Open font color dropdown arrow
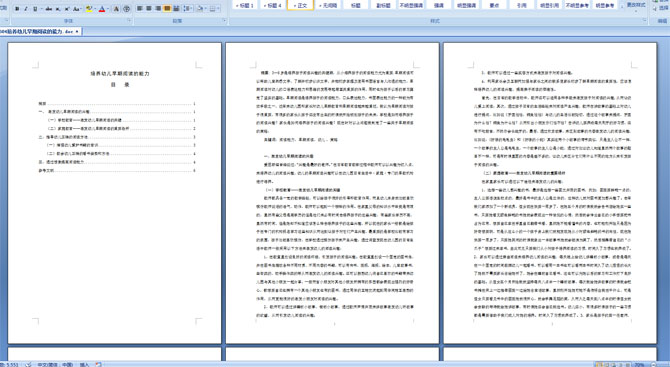 tap(108, 9)
